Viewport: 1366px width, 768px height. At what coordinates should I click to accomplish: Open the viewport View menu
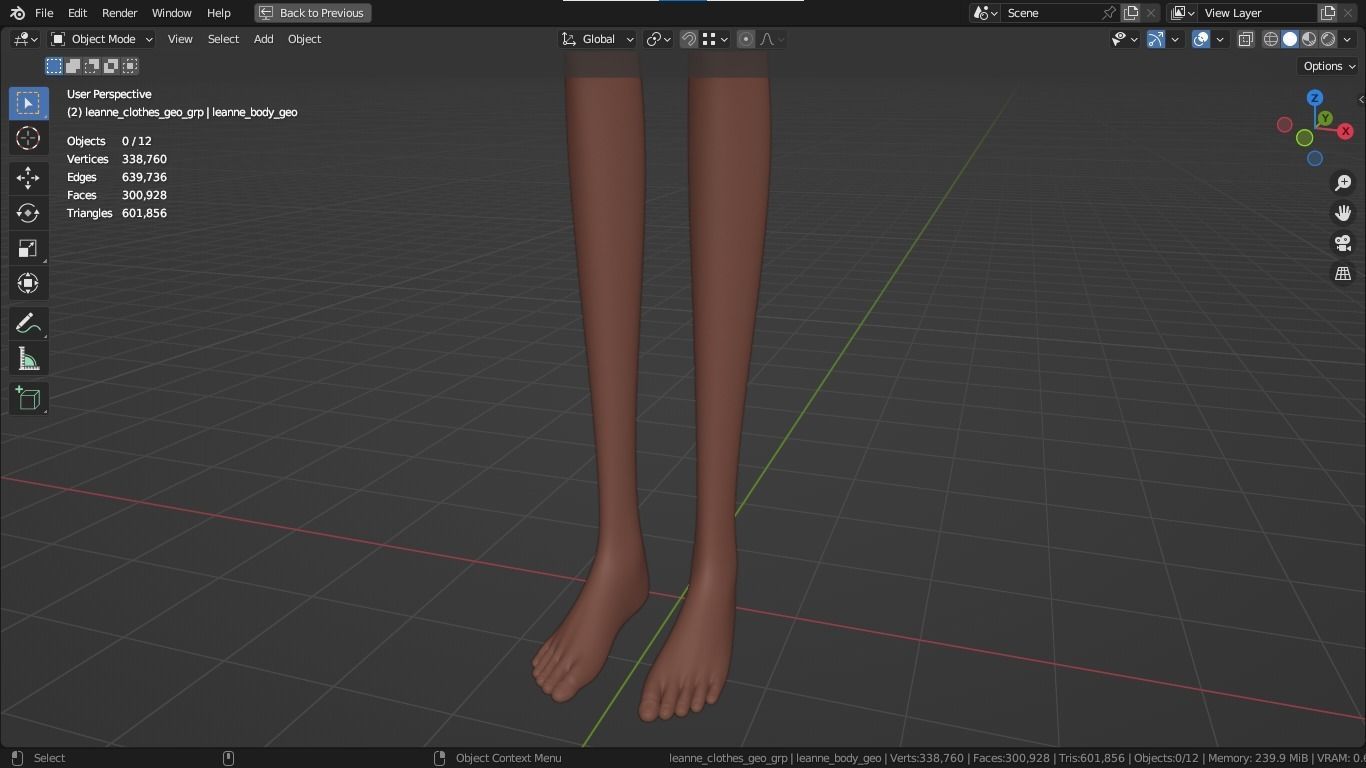[x=180, y=39]
